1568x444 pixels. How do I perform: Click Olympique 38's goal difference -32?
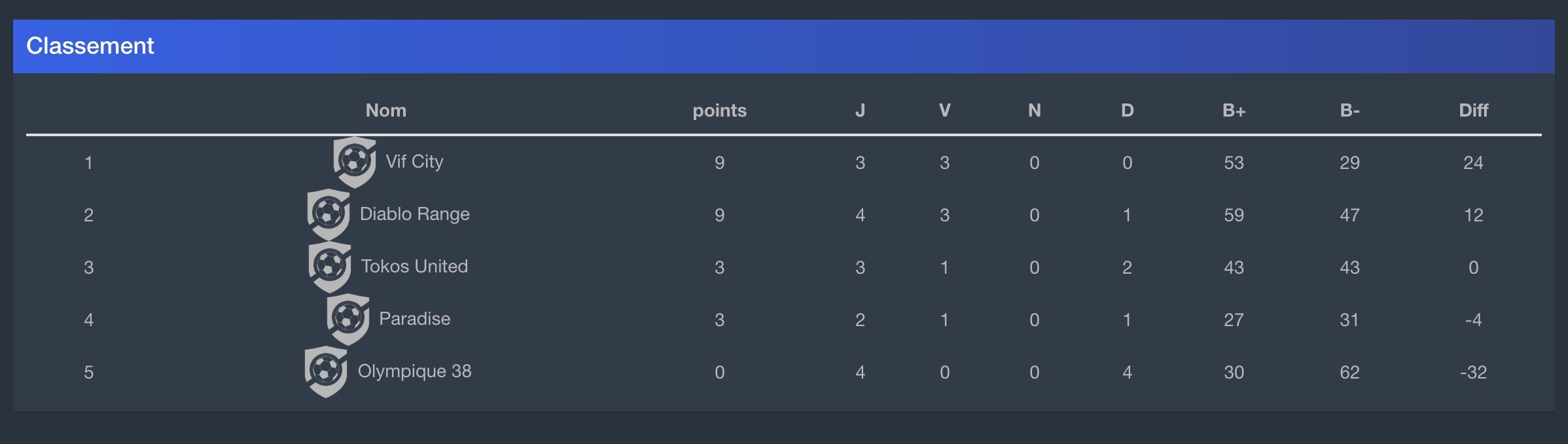click(1473, 372)
